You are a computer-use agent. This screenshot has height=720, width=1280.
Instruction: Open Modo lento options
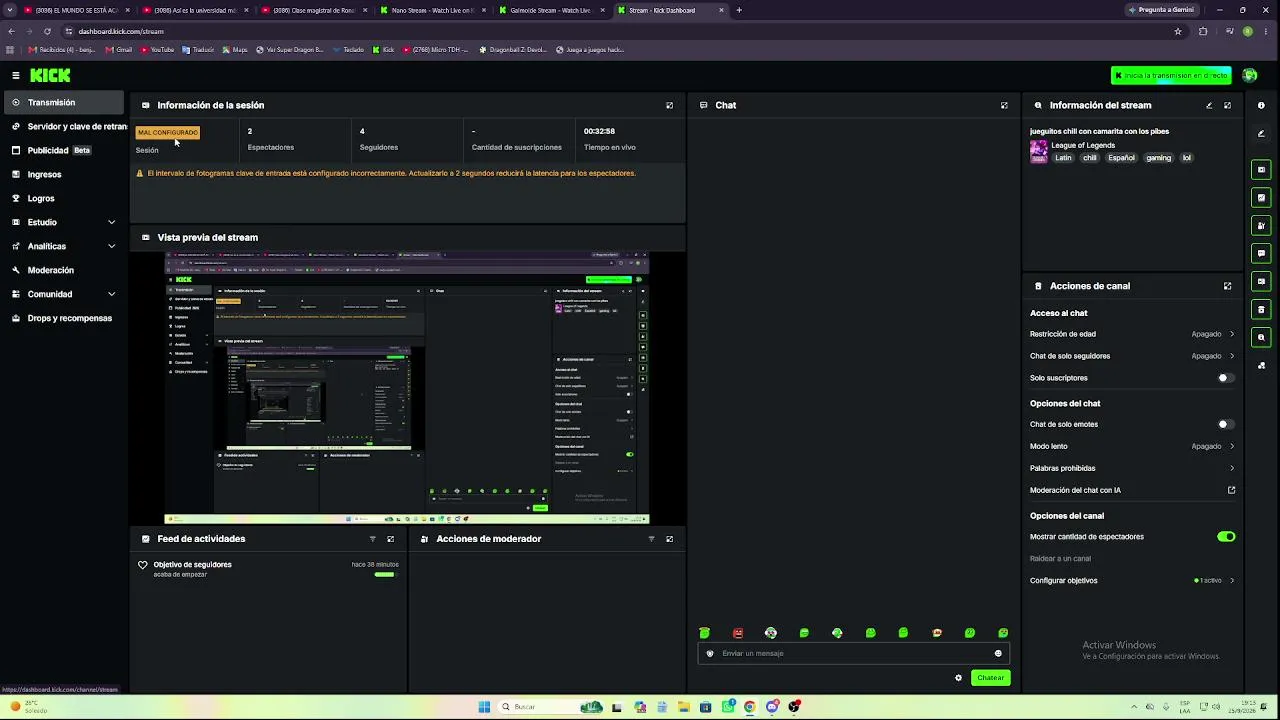point(1132,446)
